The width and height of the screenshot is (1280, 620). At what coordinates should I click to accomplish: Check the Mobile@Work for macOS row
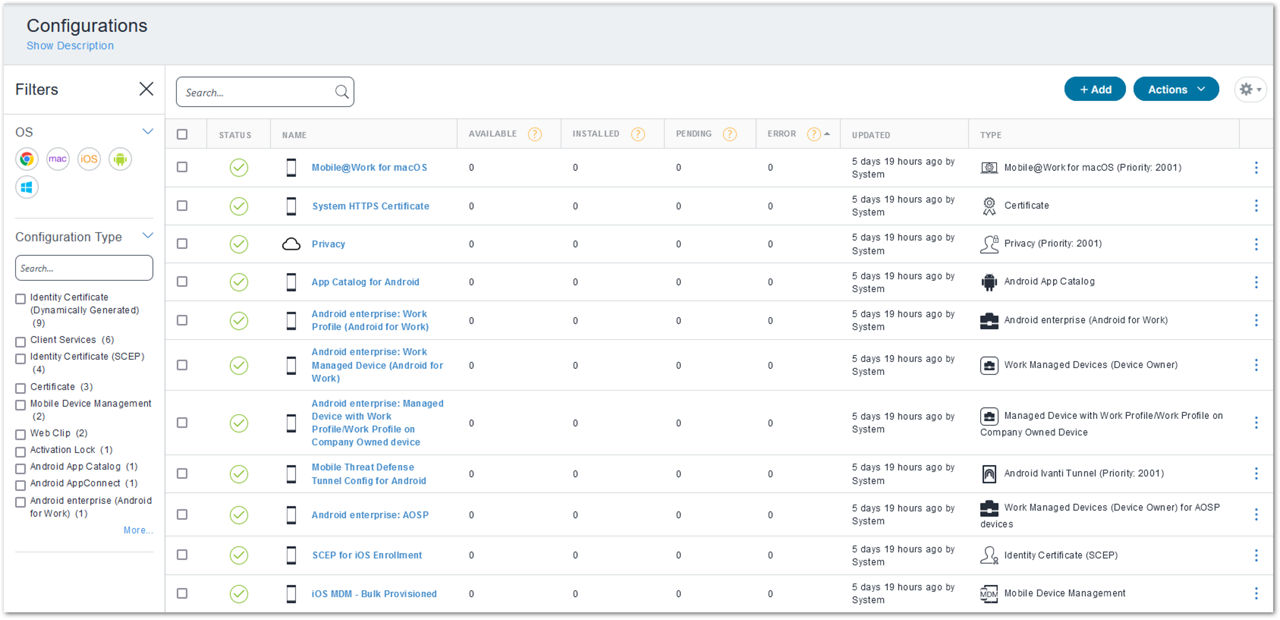click(x=182, y=167)
